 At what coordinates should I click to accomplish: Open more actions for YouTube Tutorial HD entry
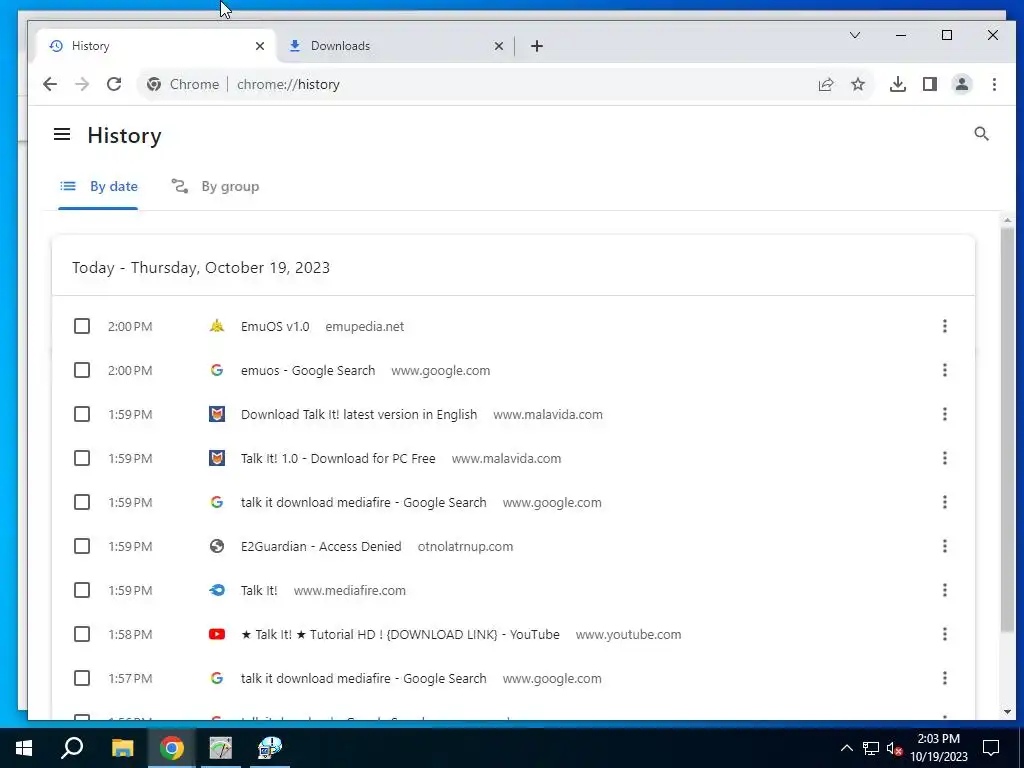tap(944, 634)
